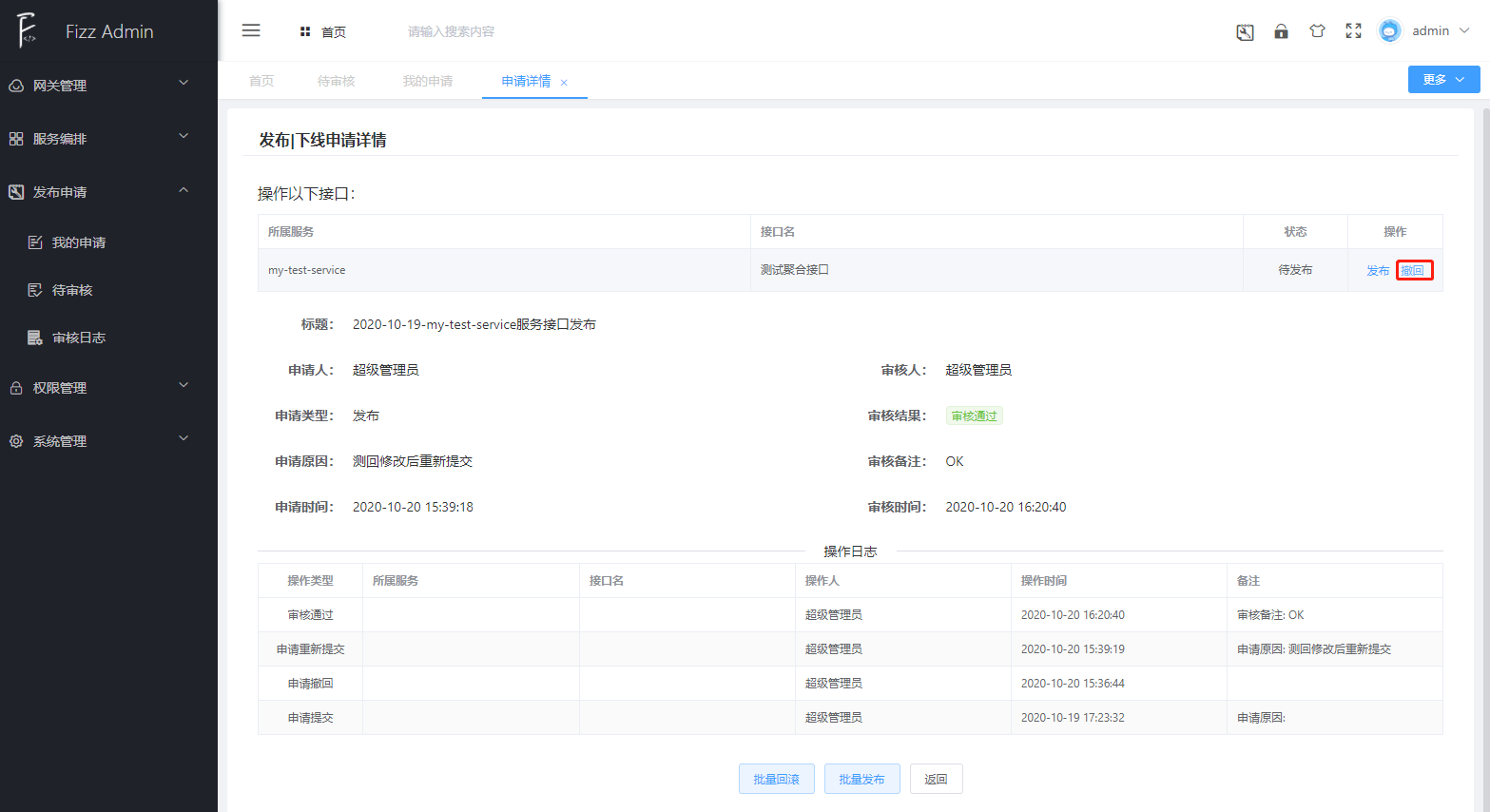Image resolution: width=1490 pixels, height=812 pixels.
Task: Click the 批量发布 batch publish button
Action: [x=861, y=778]
